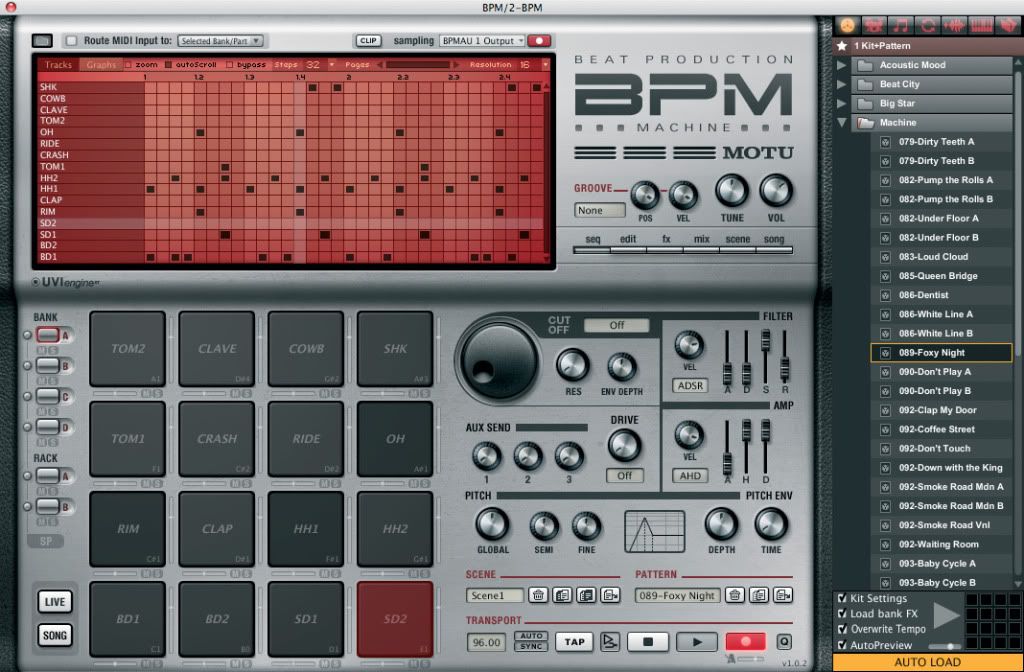
Task: Click the tempo field showing 96.00
Action: pyautogui.click(x=487, y=642)
